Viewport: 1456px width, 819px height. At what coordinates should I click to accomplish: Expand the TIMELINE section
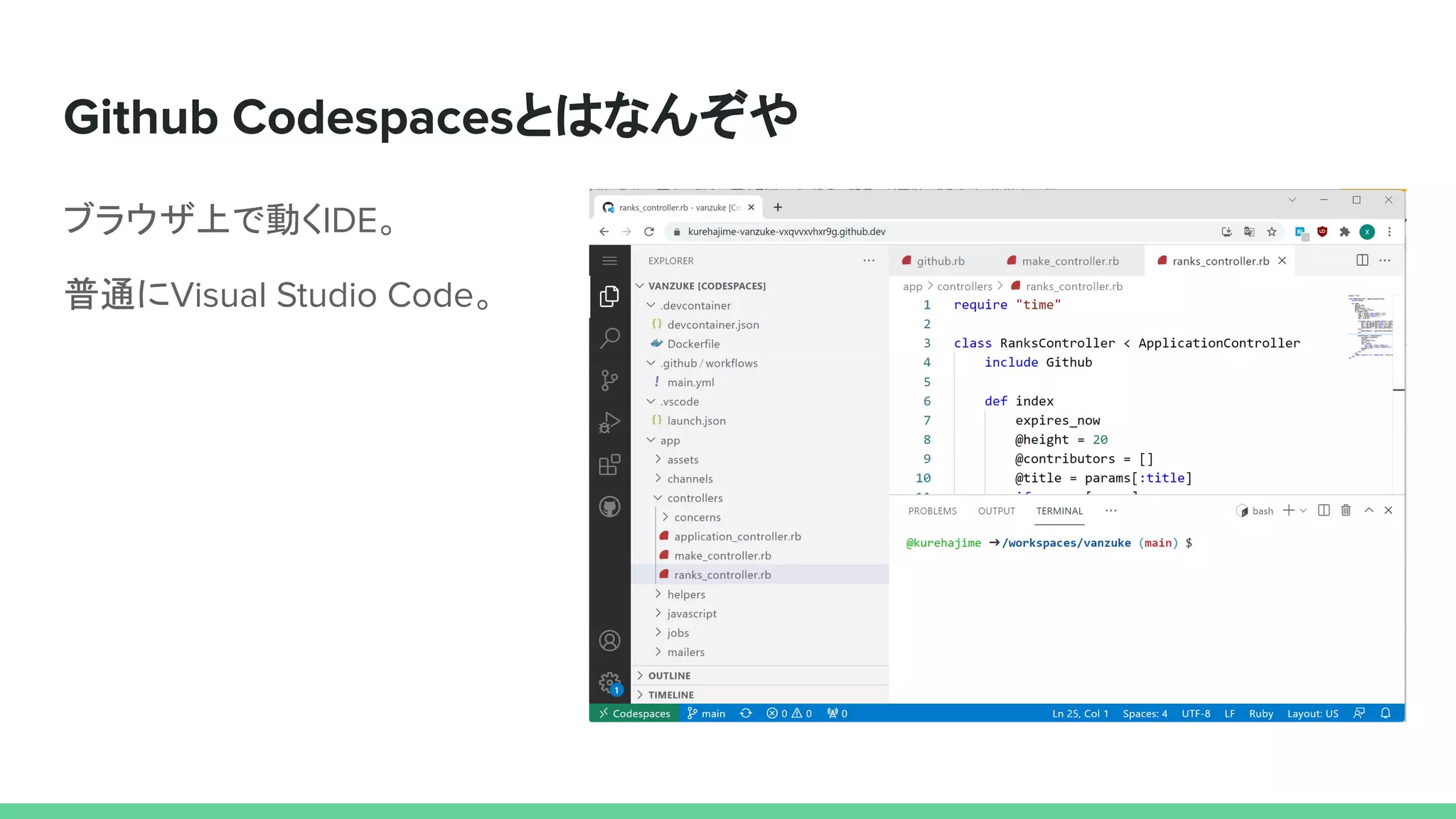click(760, 695)
